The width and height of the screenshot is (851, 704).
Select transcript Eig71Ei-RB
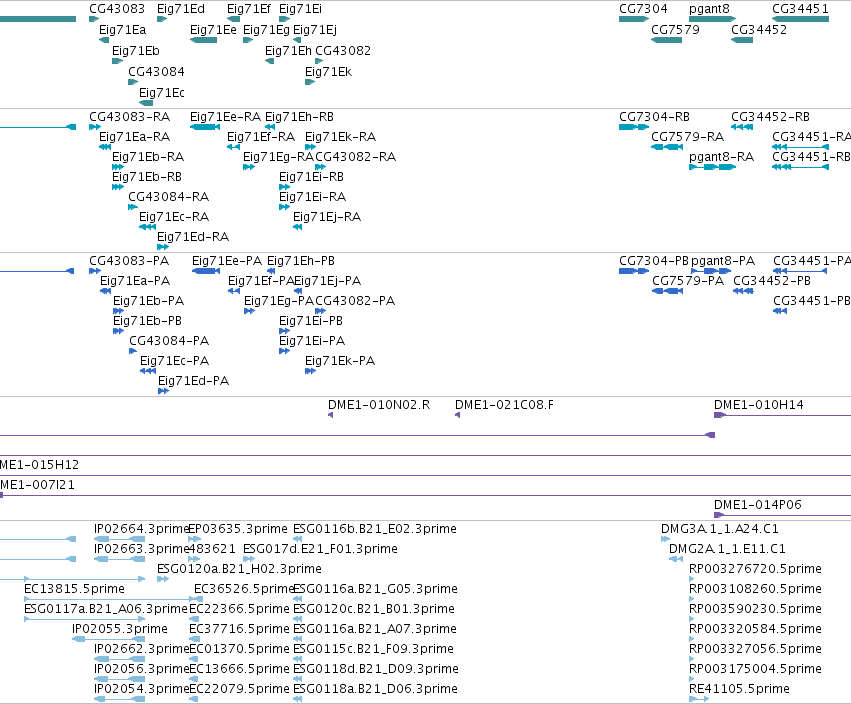(x=311, y=177)
